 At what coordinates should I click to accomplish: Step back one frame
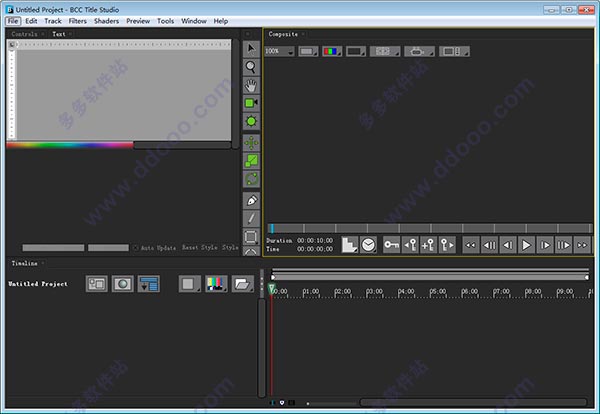coord(508,245)
